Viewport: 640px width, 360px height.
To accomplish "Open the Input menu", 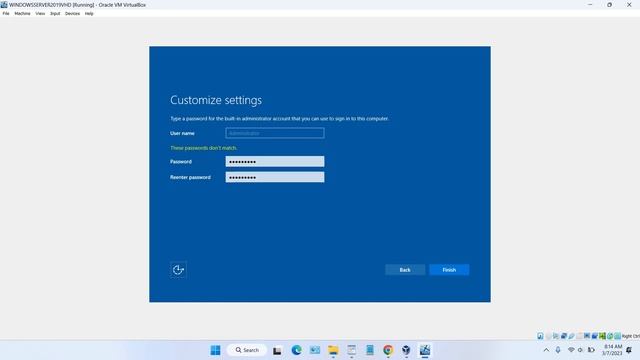I will [x=55, y=13].
